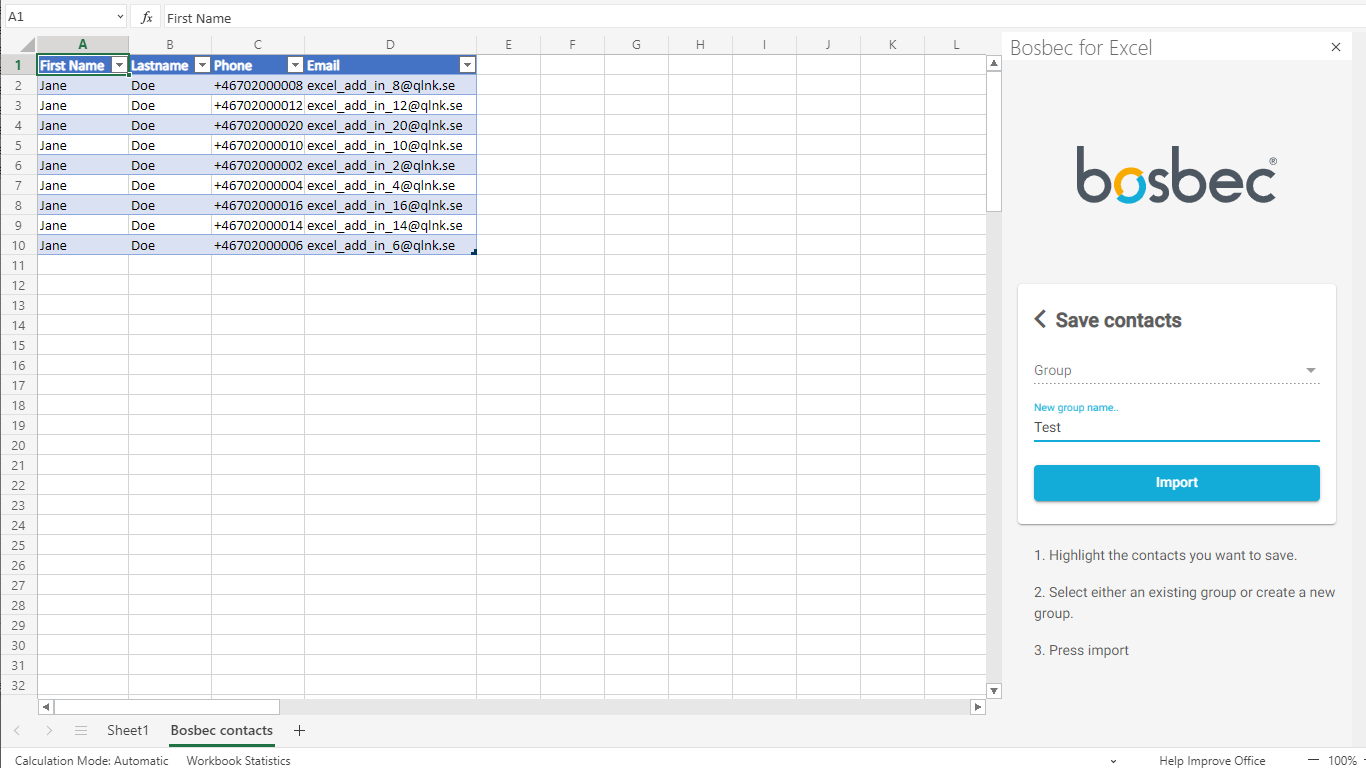The height and width of the screenshot is (768, 1366).
Task: Click the Jane cell in row 10
Action: pos(83,245)
